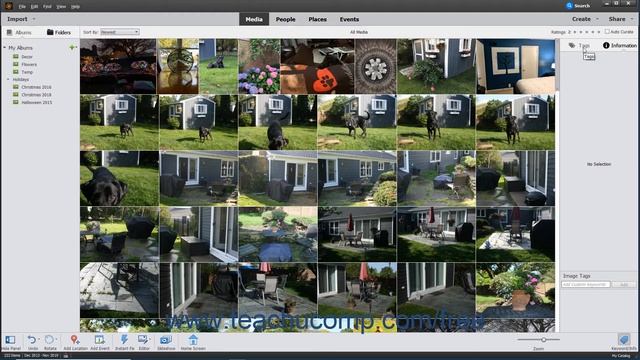640x360 pixels.
Task: Open the Sort By dropdown
Action: (120, 32)
